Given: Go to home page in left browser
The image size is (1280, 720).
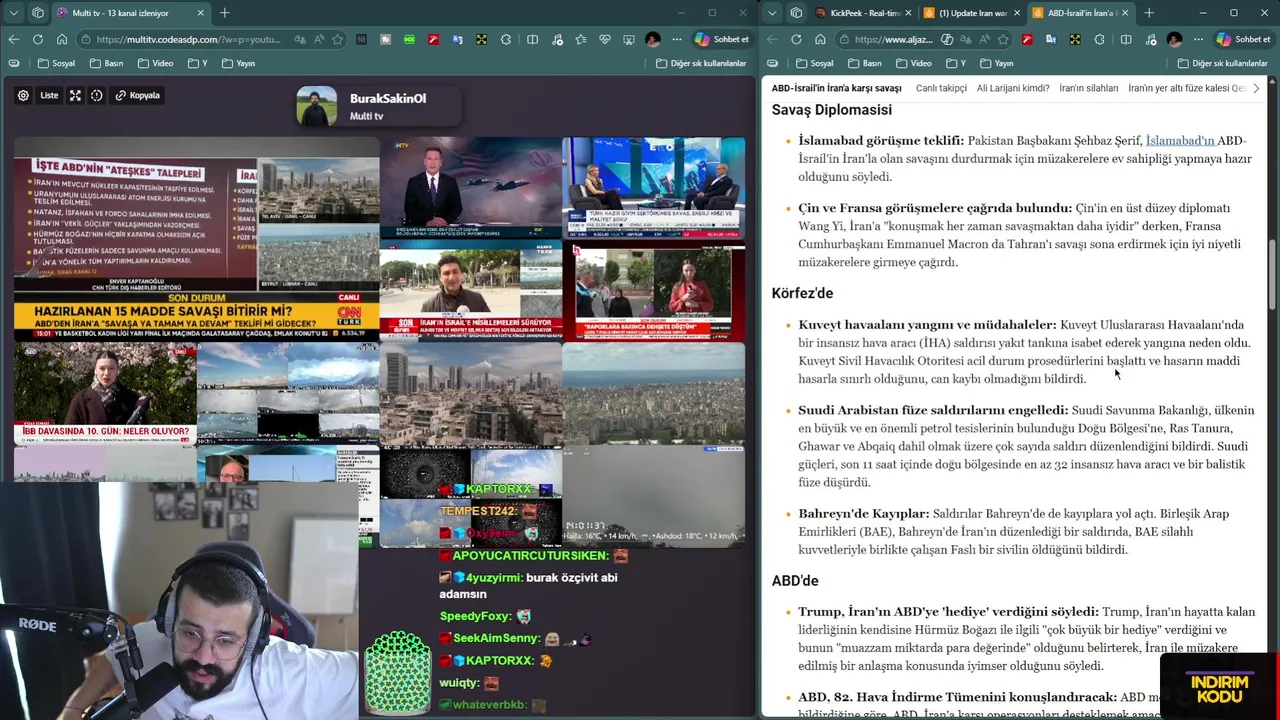Looking at the screenshot, I should 61,39.
